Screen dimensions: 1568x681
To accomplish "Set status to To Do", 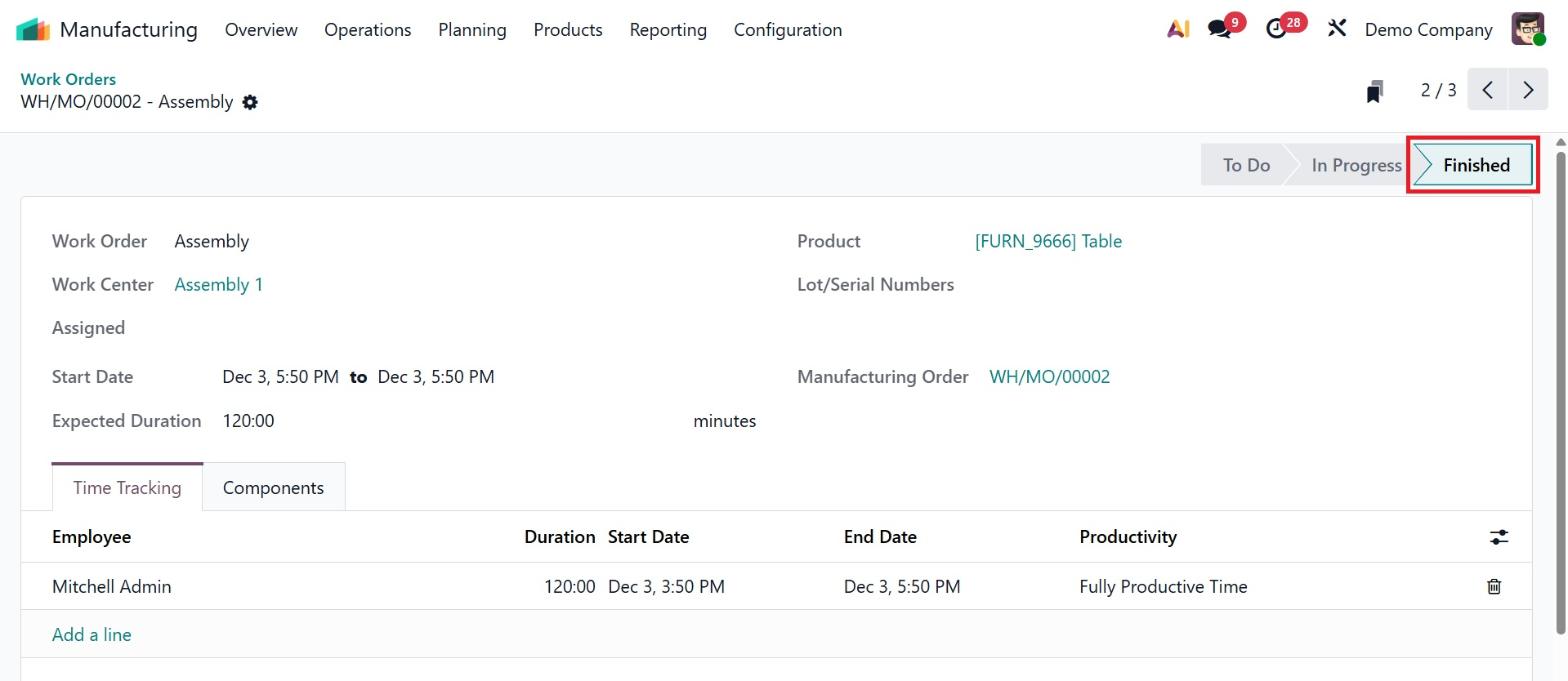I will coord(1245,165).
